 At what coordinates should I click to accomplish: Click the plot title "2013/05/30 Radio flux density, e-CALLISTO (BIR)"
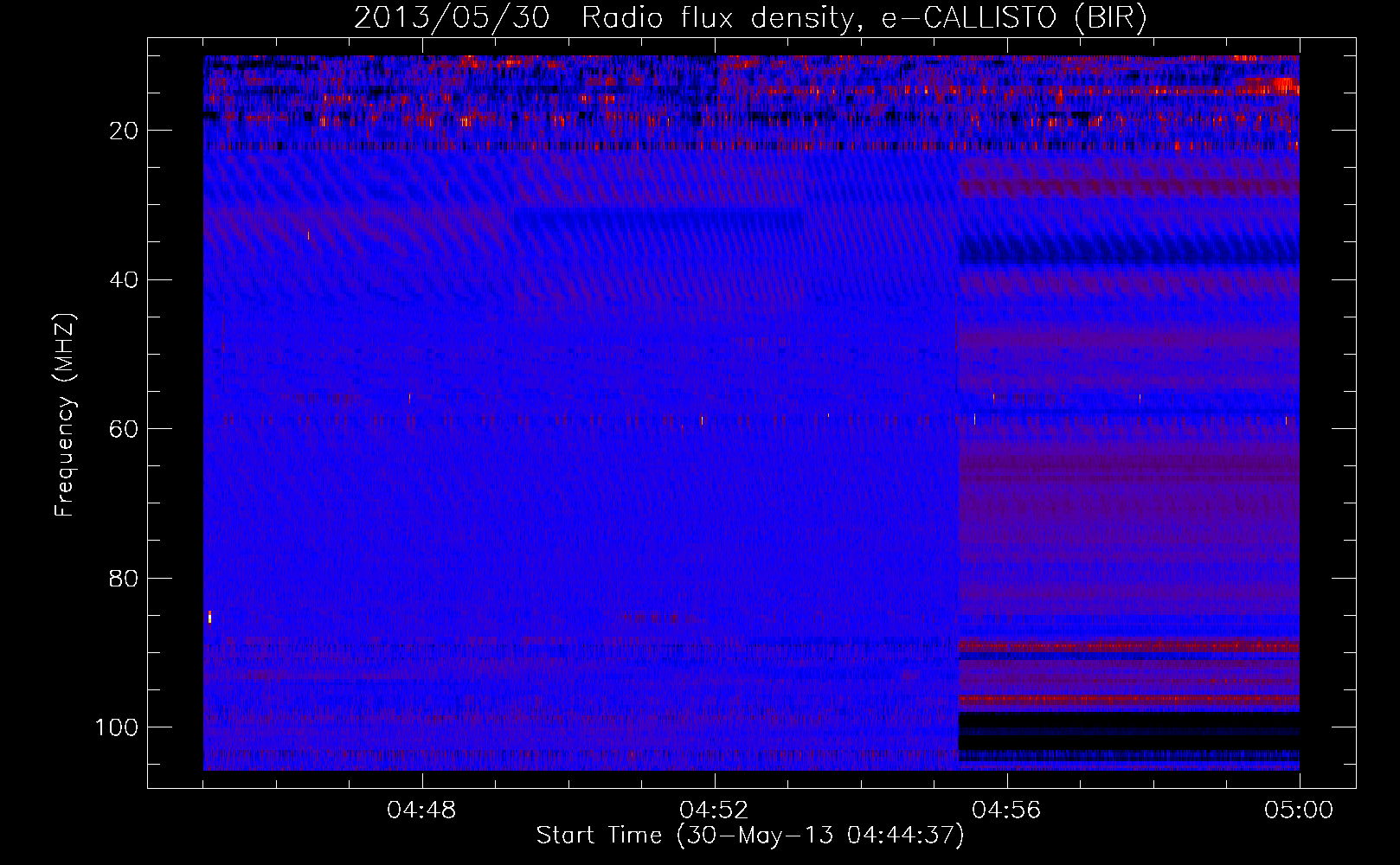[750, 18]
